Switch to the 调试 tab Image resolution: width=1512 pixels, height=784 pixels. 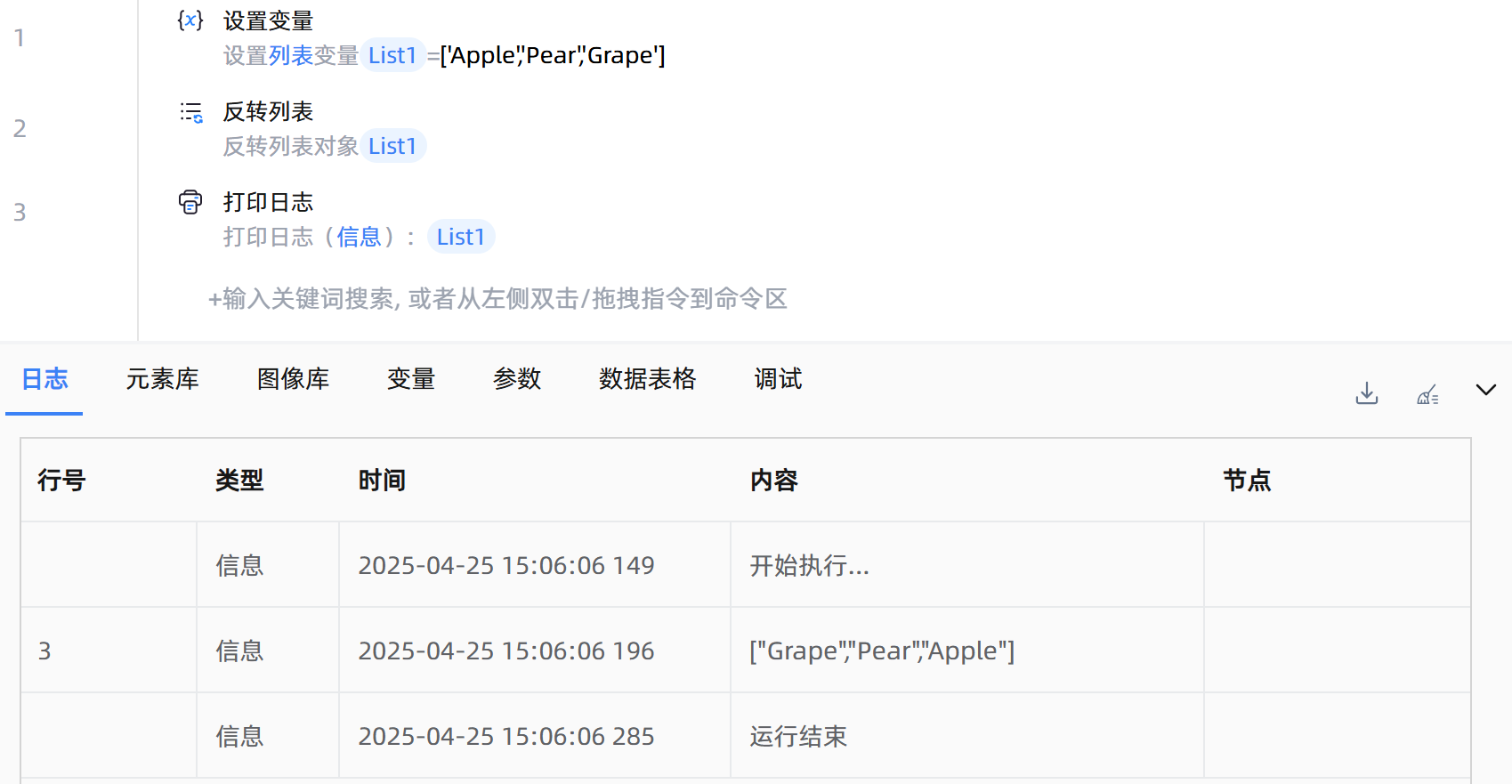[x=778, y=379]
